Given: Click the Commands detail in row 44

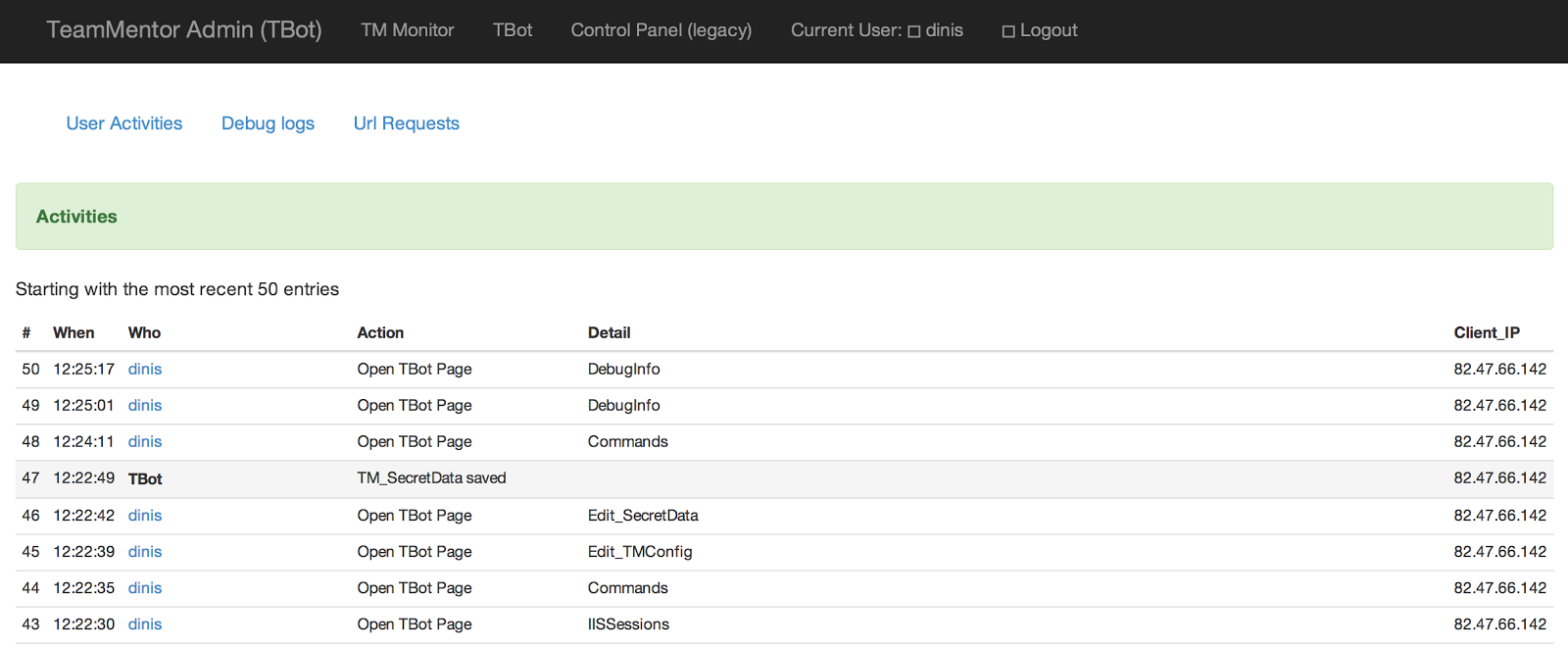Looking at the screenshot, I should pos(627,588).
